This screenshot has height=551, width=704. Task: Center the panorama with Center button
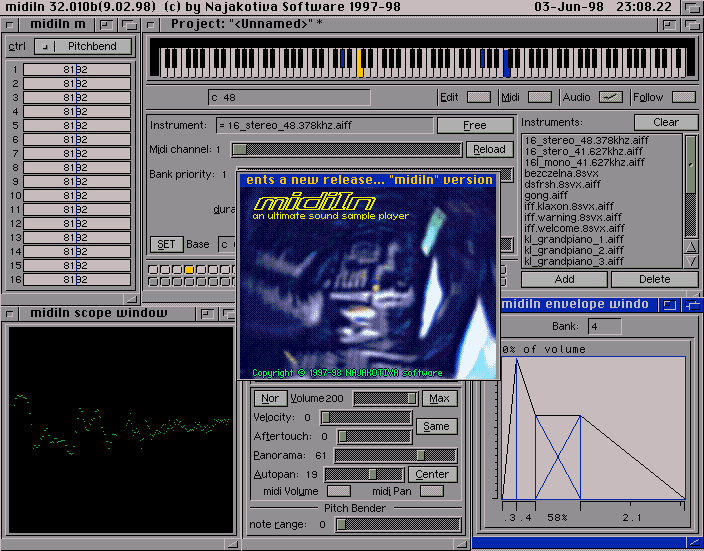tap(432, 474)
